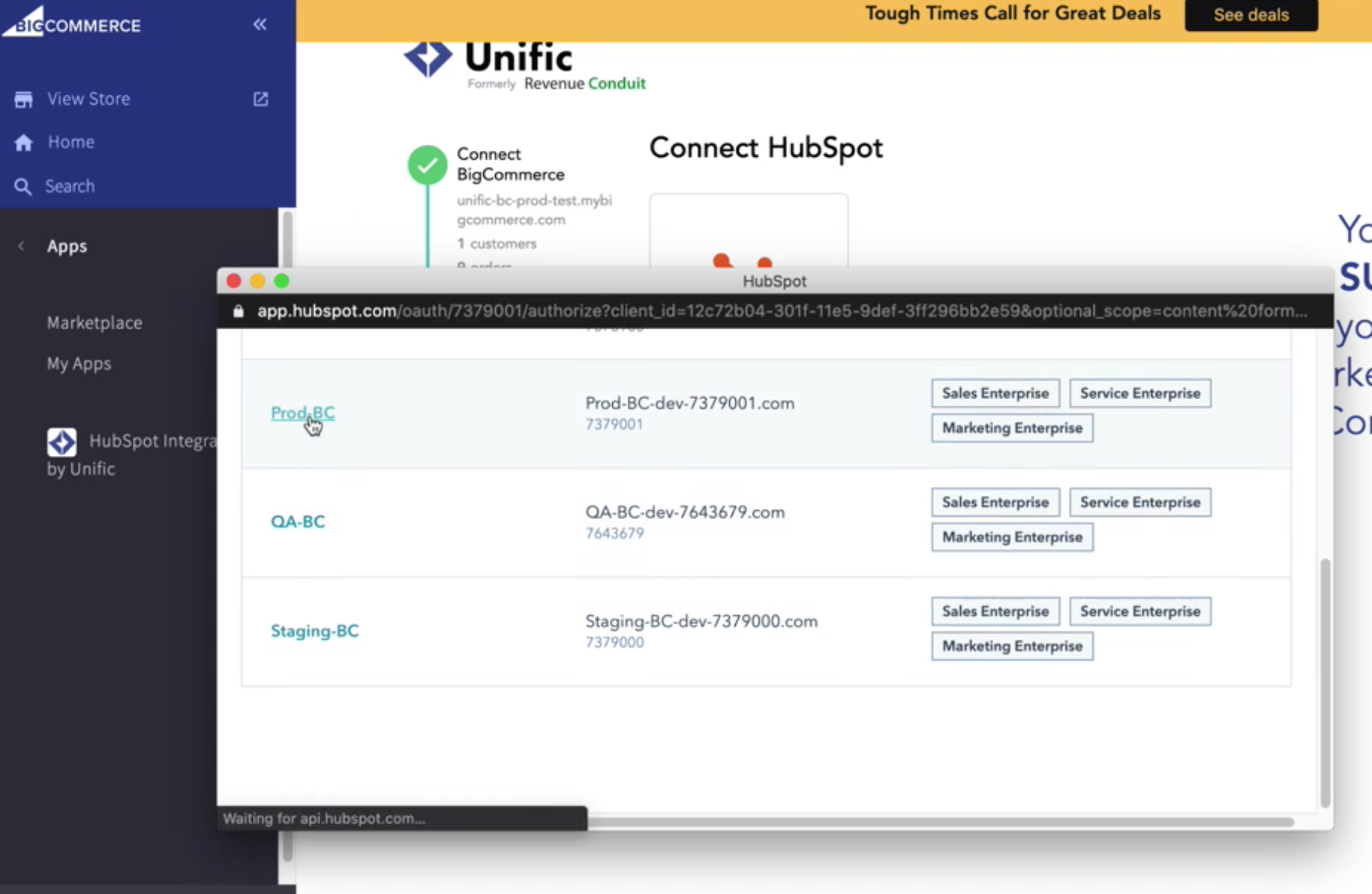Click hub ID 7379000 text
The image size is (1372, 894).
coord(614,642)
